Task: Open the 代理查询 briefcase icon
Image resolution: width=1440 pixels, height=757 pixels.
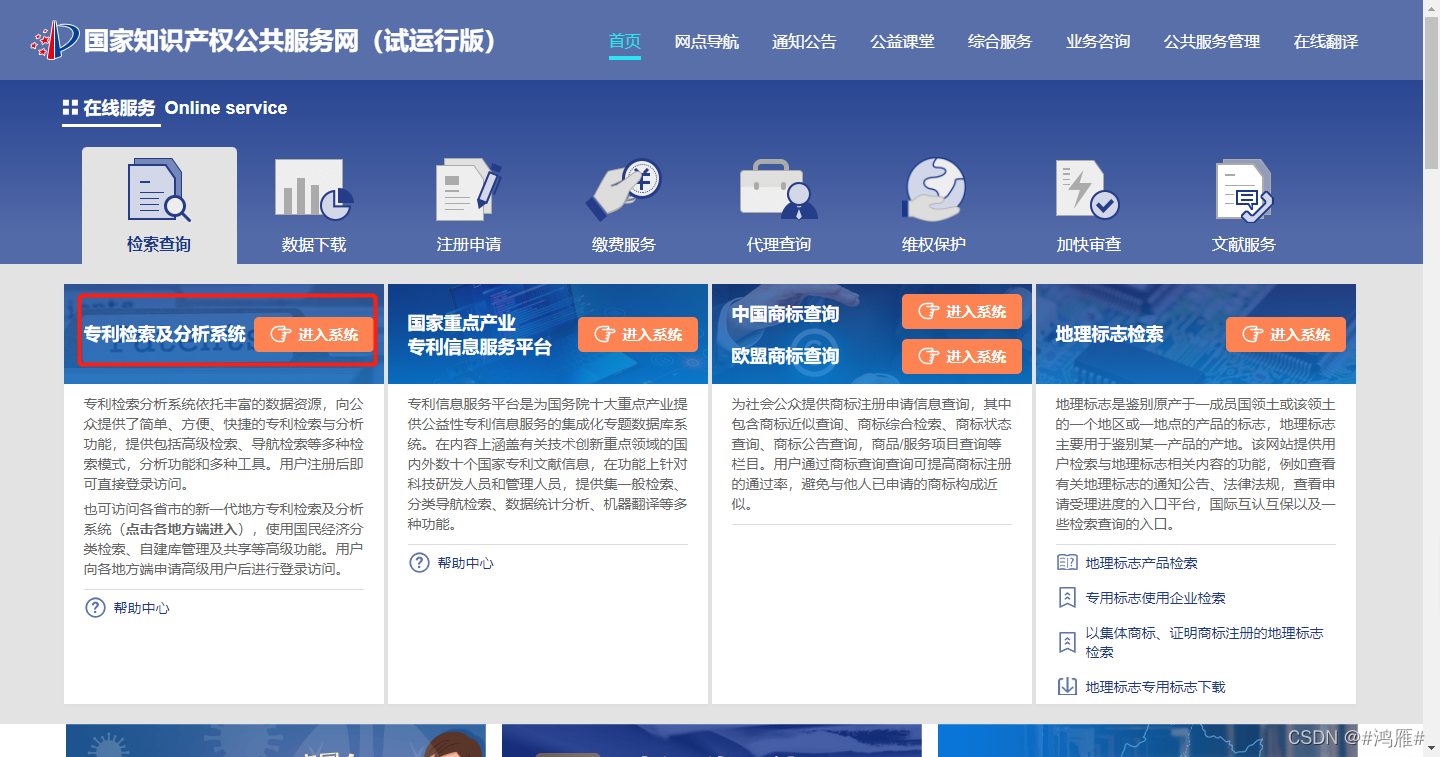Action: coord(778,190)
